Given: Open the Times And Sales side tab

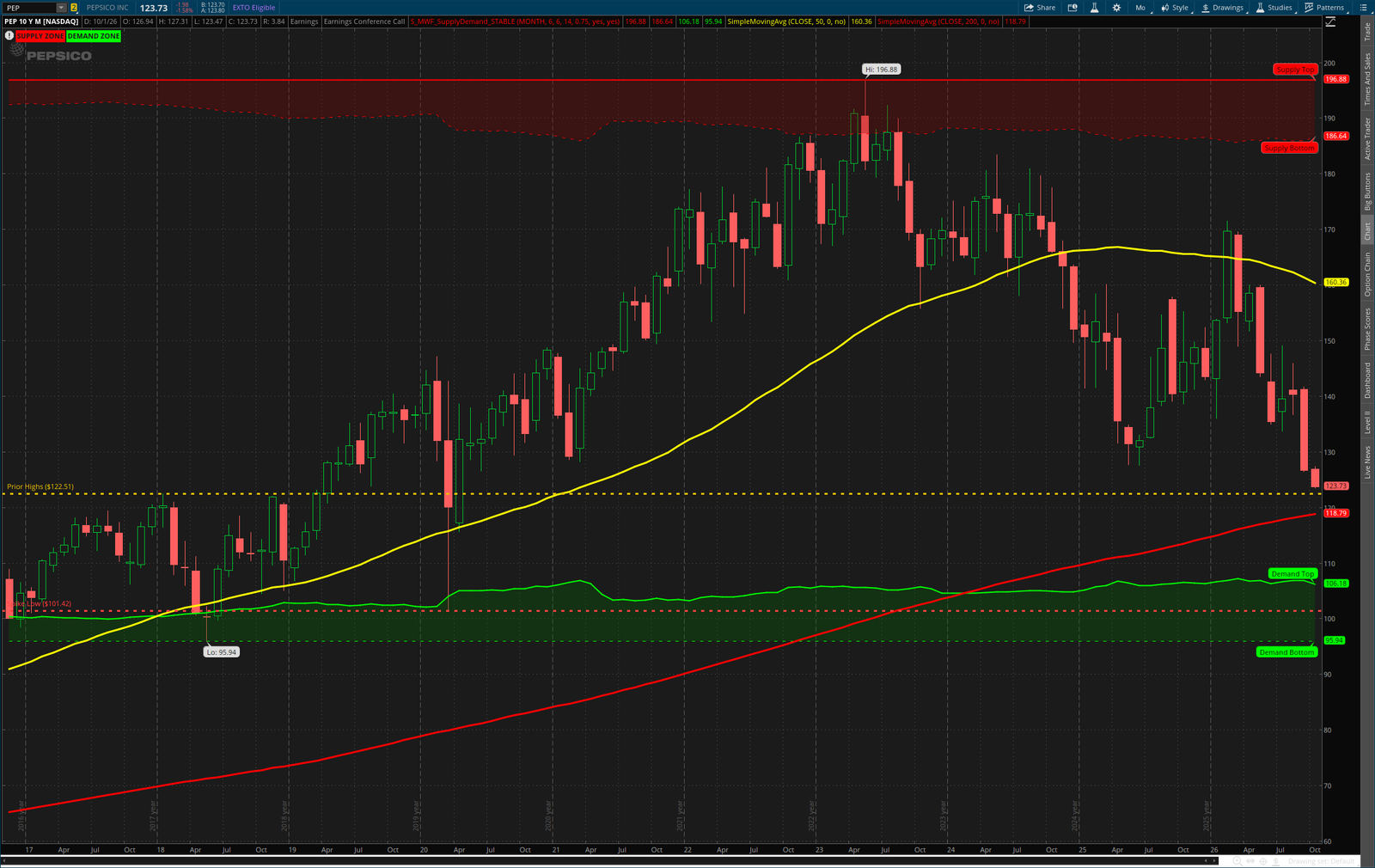Looking at the screenshot, I should tap(1367, 79).
